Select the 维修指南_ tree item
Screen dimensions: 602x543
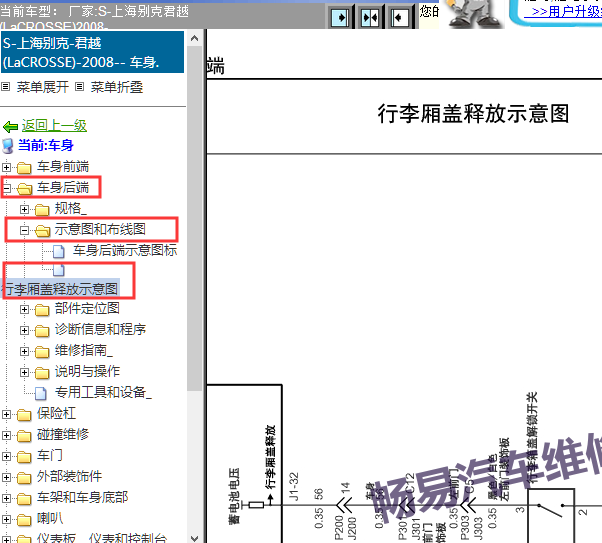click(84, 350)
